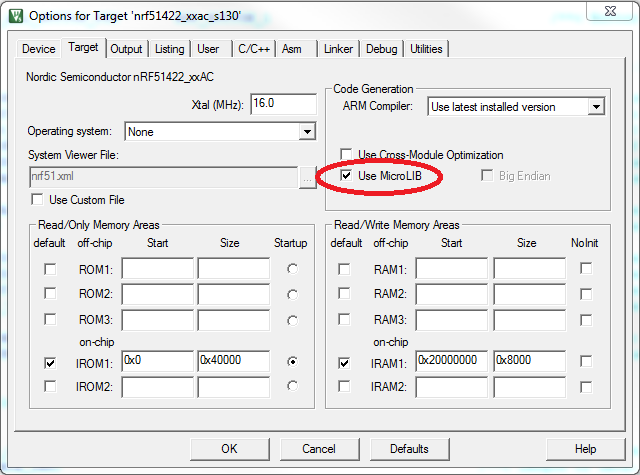This screenshot has width=640, height=475.
Task: Click the Keil uVision icon in title bar
Action: pyautogui.click(x=16, y=16)
